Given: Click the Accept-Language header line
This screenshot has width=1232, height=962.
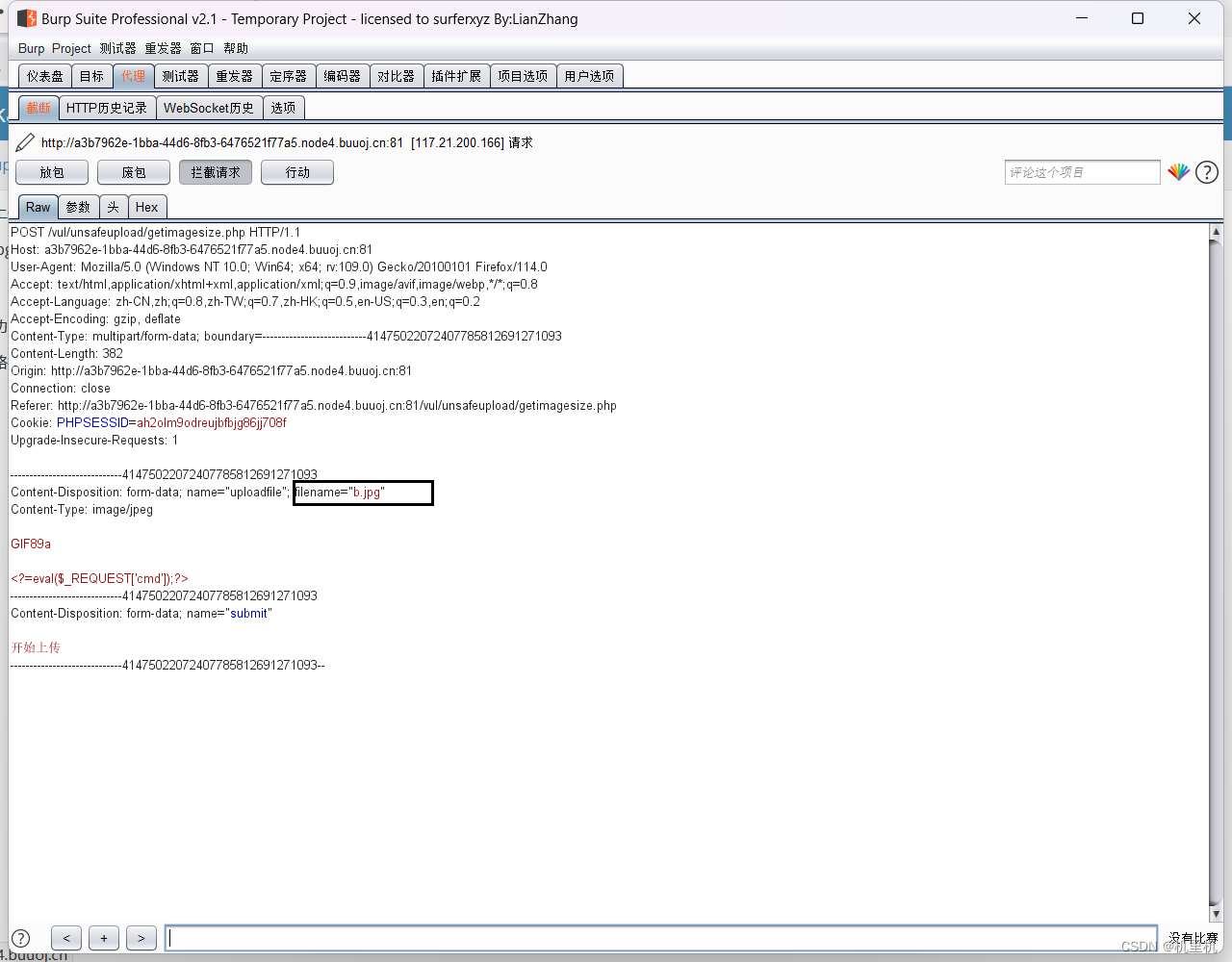Looking at the screenshot, I should tap(245, 302).
